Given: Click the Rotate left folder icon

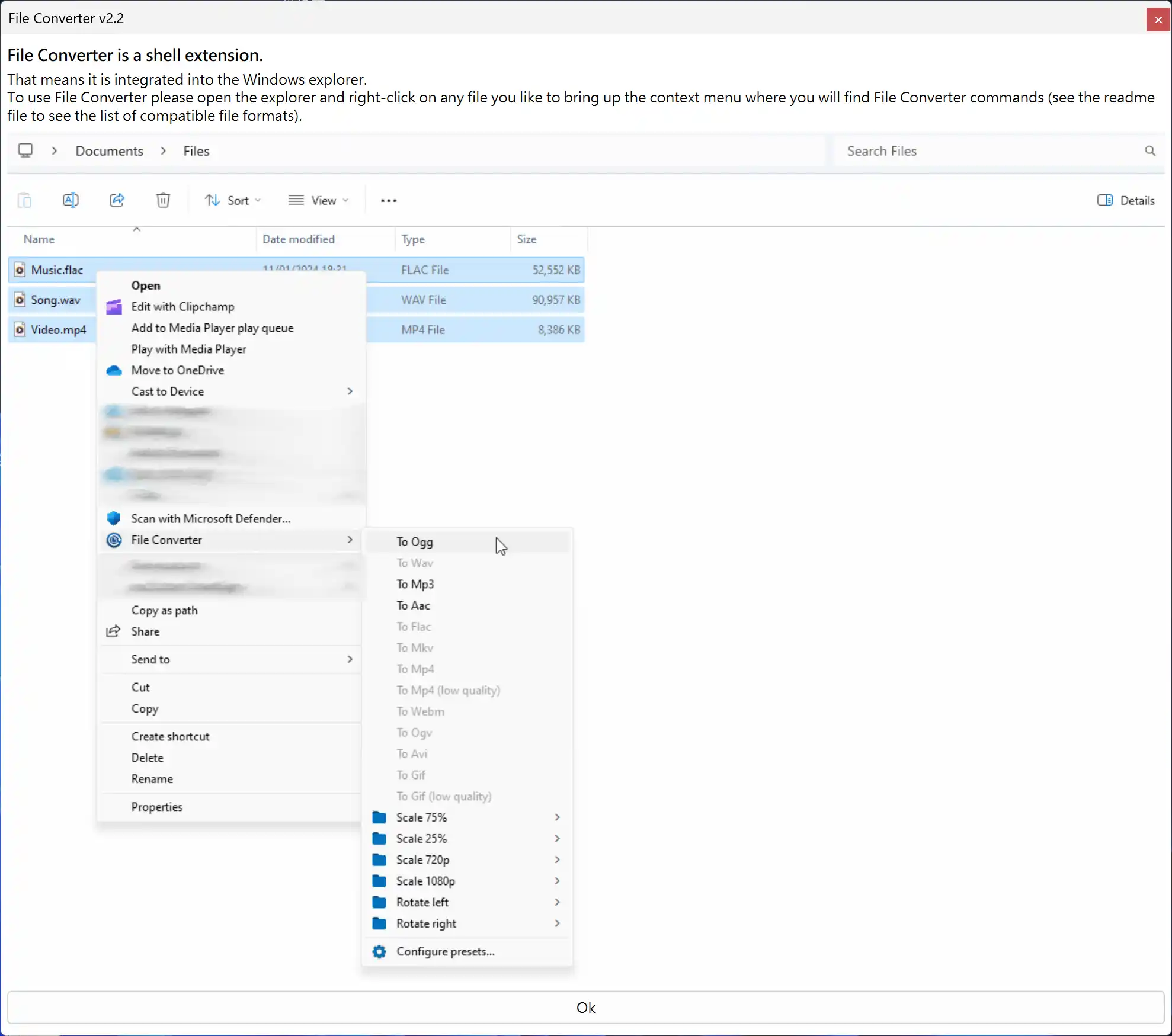Looking at the screenshot, I should (x=379, y=902).
